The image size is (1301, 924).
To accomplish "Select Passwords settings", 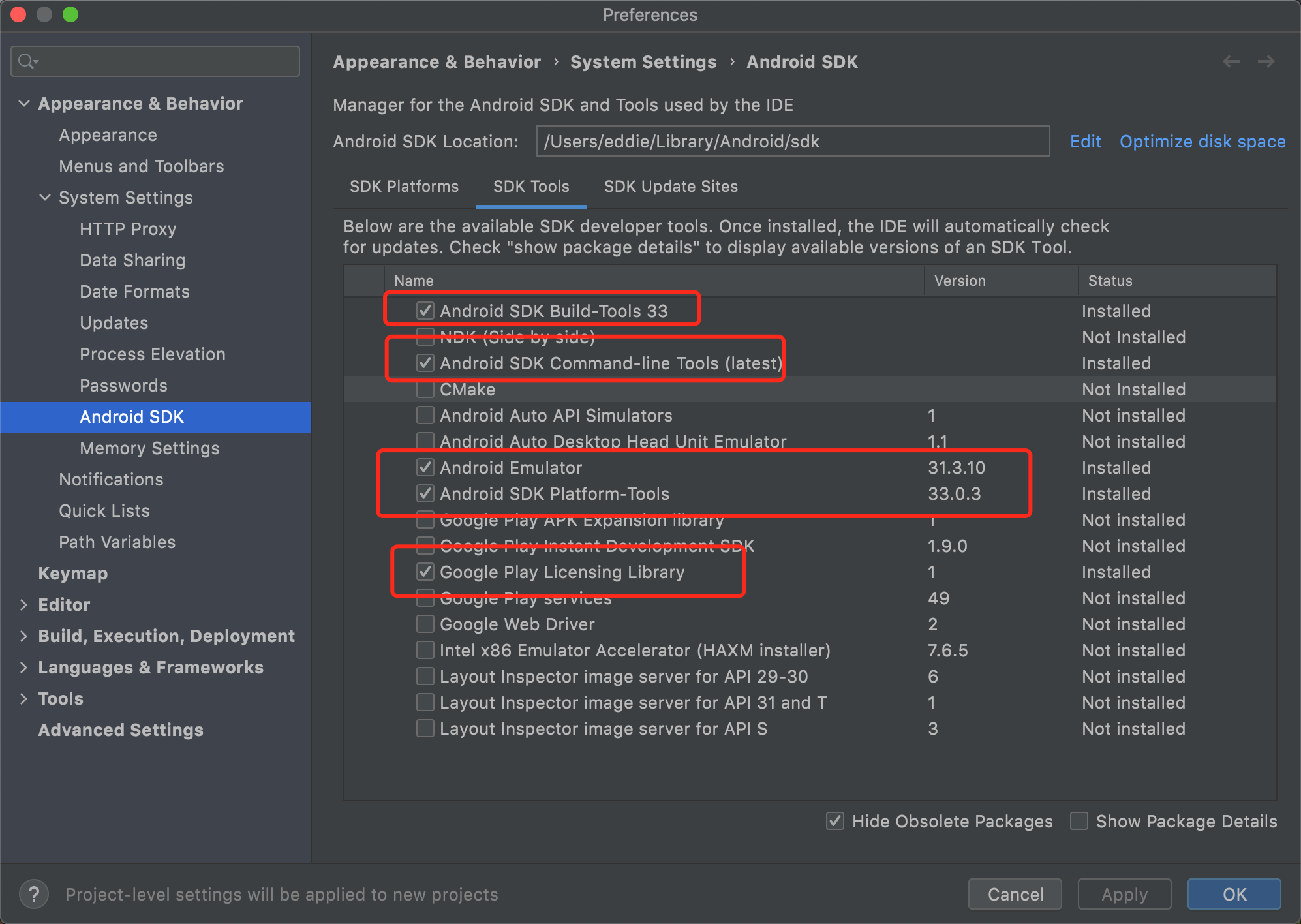I will 123,386.
